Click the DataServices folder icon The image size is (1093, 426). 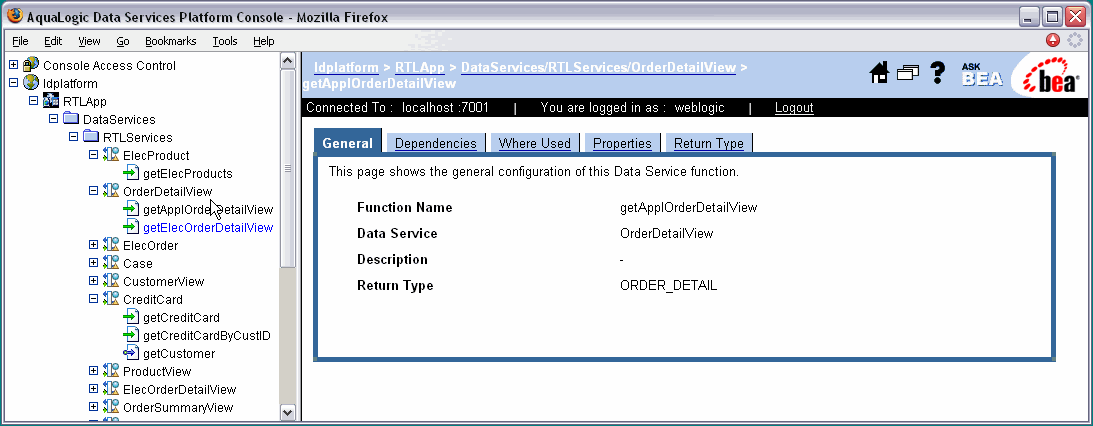click(70, 119)
